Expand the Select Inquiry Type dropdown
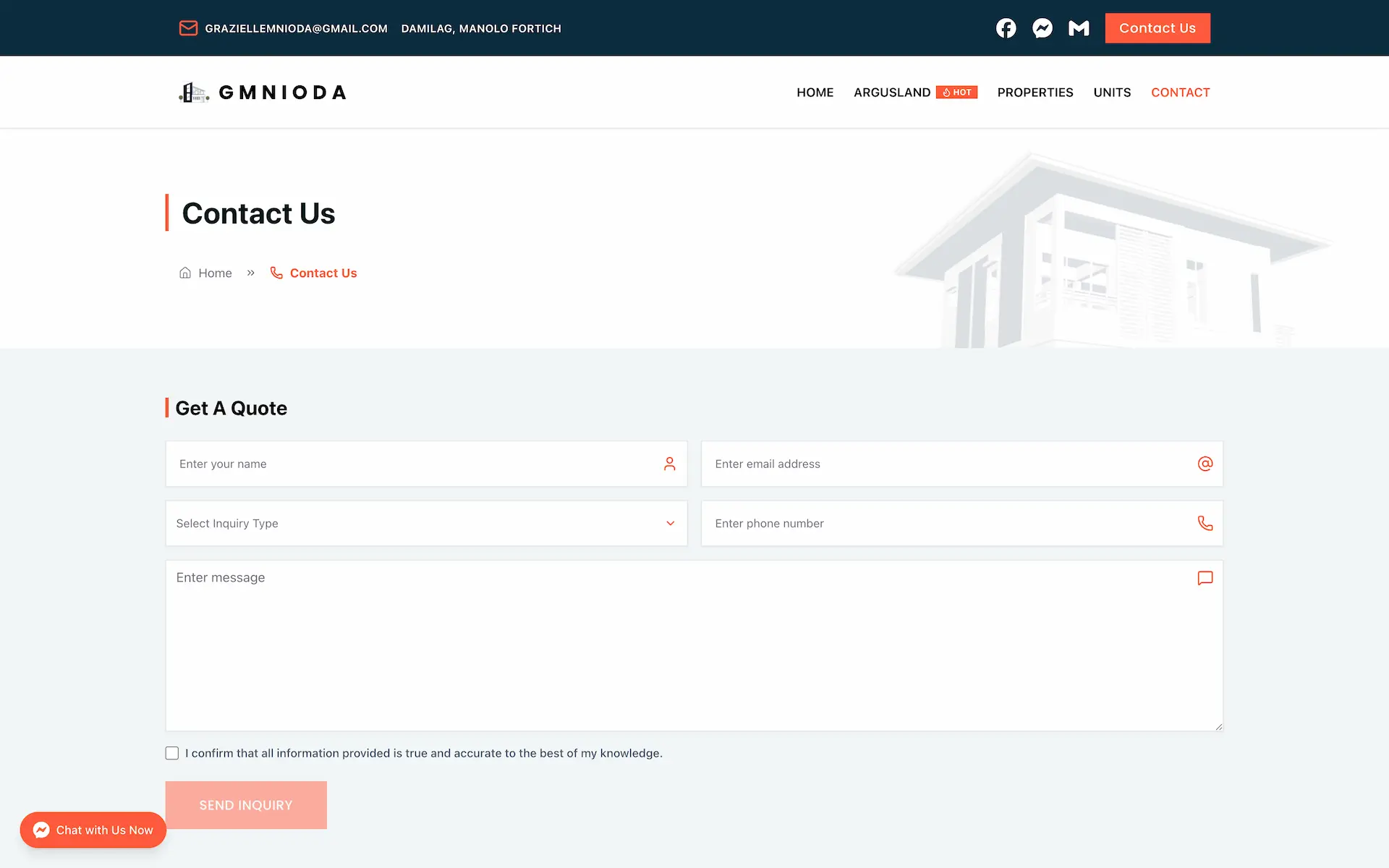 (x=426, y=523)
